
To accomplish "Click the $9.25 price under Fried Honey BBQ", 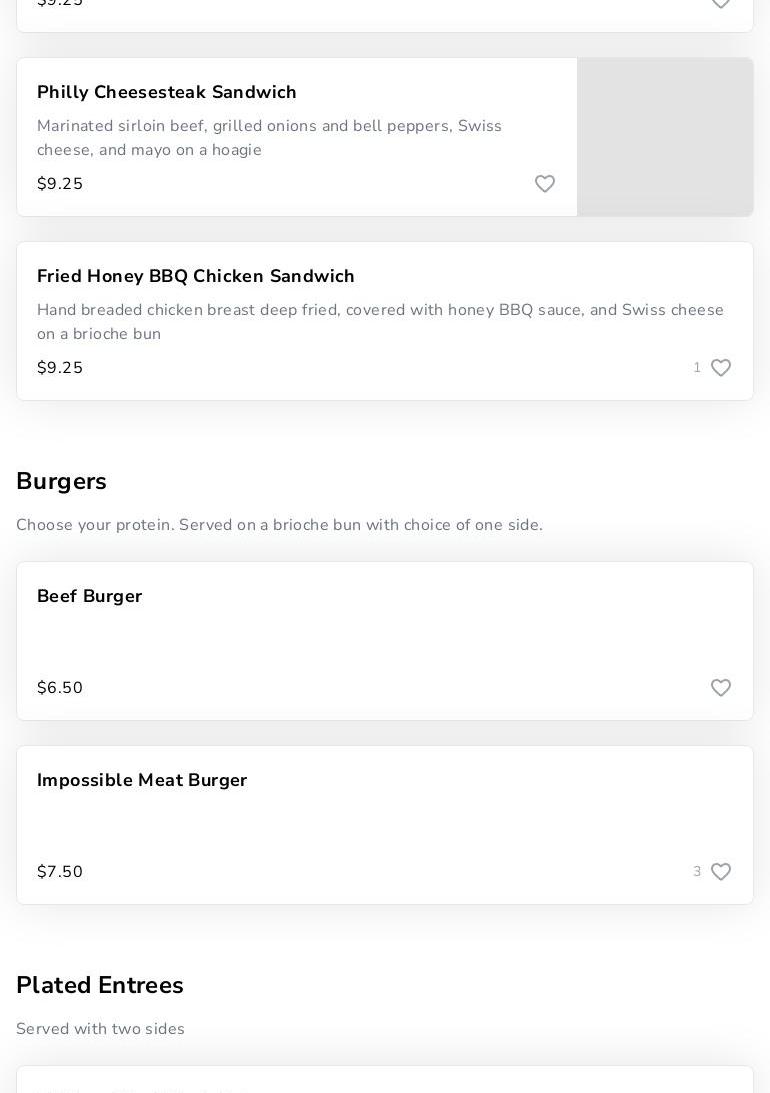I will 60,367.
